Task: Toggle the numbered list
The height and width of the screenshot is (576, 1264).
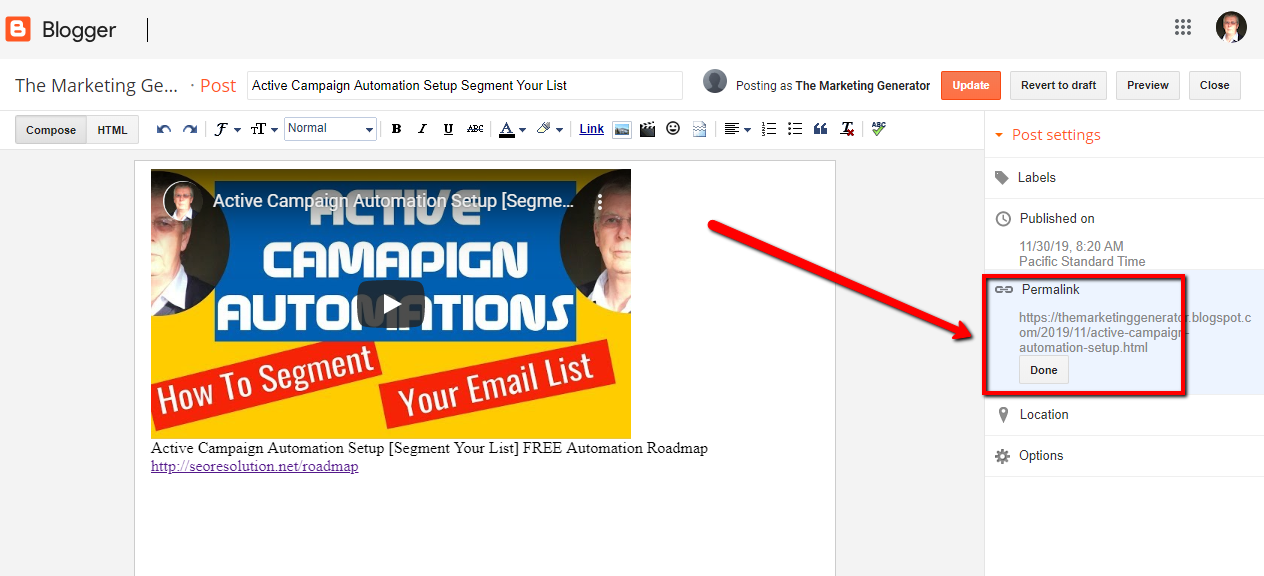Action: [x=769, y=129]
